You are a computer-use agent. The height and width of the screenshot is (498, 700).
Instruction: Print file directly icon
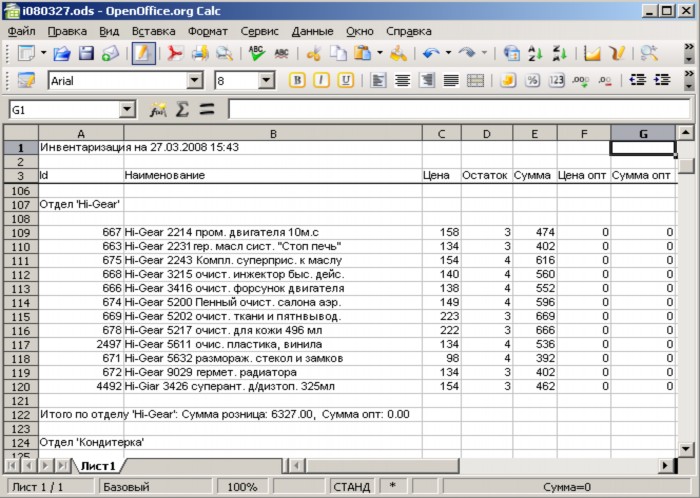point(200,54)
